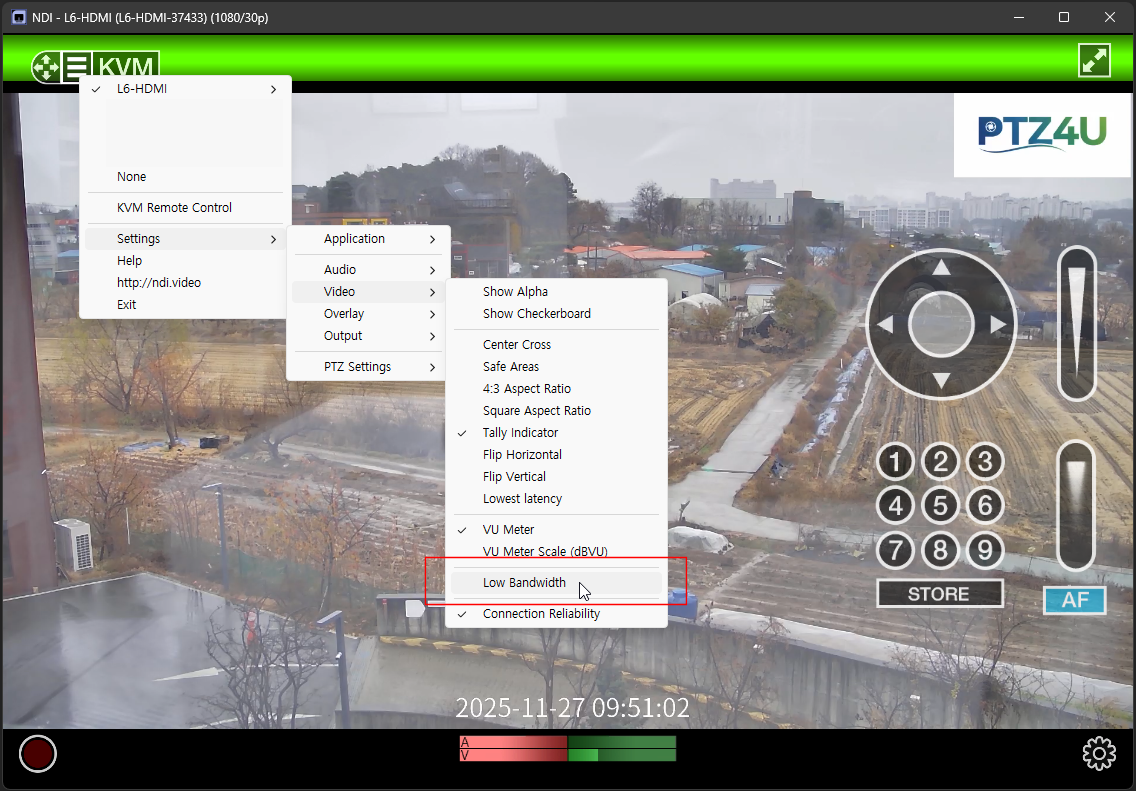Screen dimensions: 1136x791
Task: Enable Show Alpha
Action: (x=556, y=291)
